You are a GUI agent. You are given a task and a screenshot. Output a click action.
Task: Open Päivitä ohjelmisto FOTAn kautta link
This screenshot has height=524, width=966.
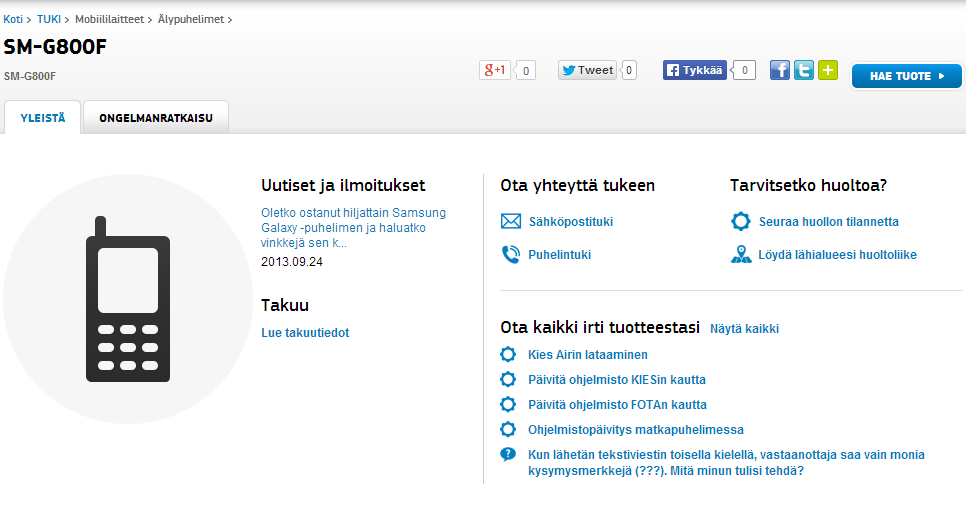[617, 405]
